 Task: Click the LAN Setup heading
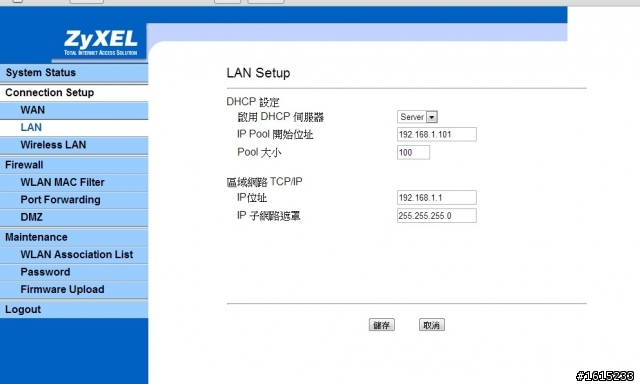point(258,73)
